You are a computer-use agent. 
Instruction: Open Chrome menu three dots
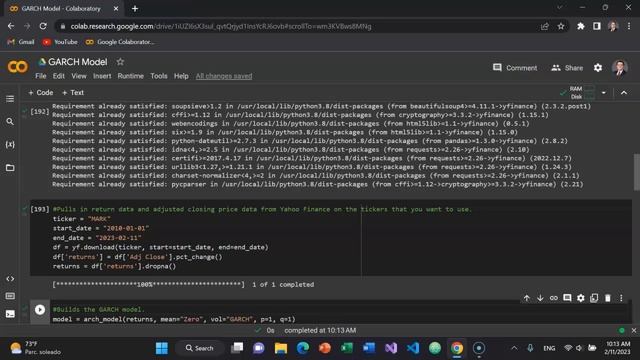pyautogui.click(x=629, y=26)
